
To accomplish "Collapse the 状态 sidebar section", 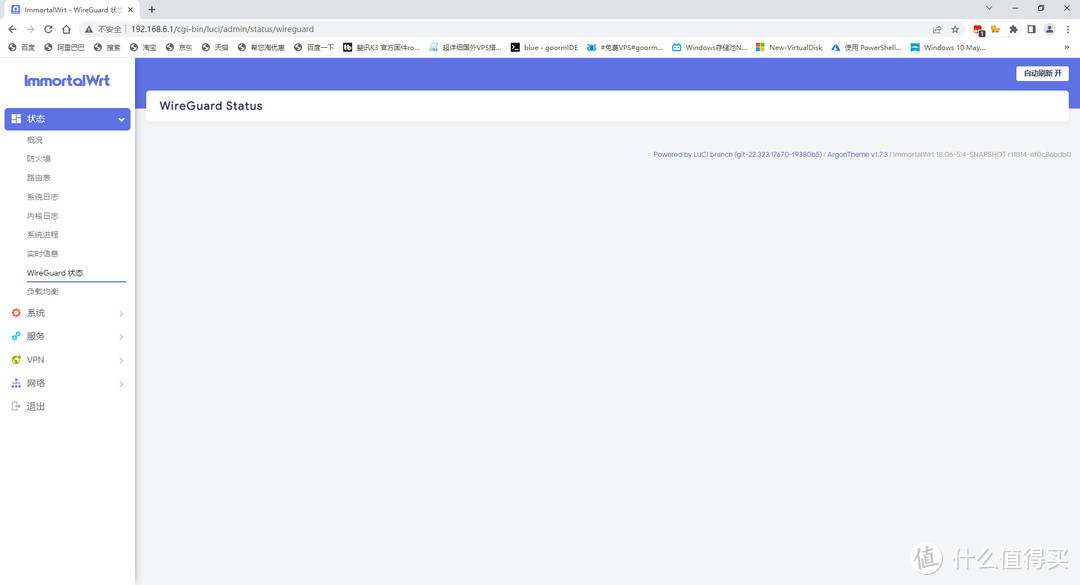I will (67, 119).
